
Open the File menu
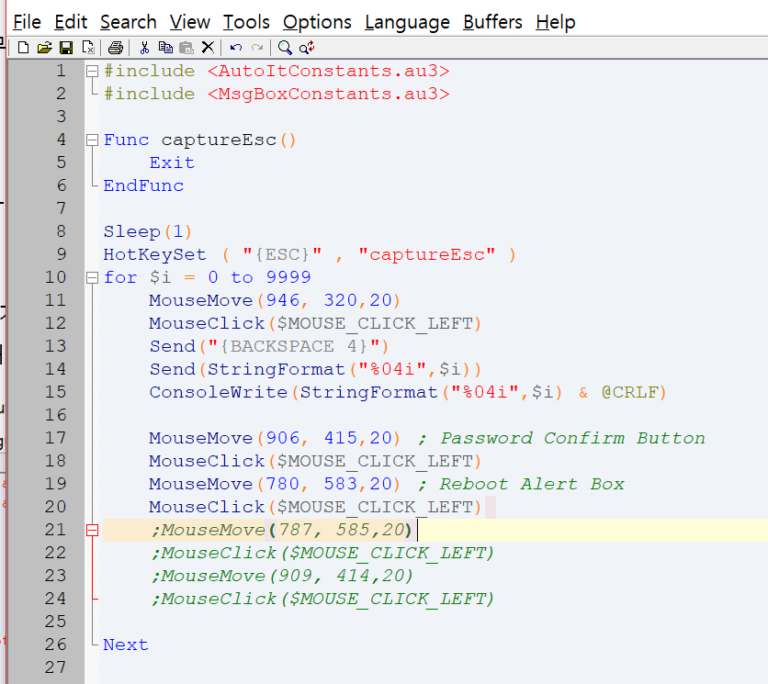click(27, 22)
